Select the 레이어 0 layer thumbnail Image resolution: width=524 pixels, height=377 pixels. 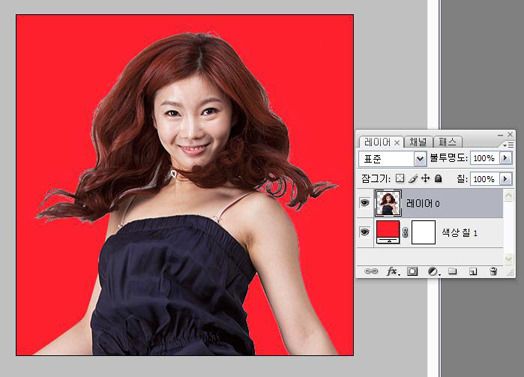(388, 203)
